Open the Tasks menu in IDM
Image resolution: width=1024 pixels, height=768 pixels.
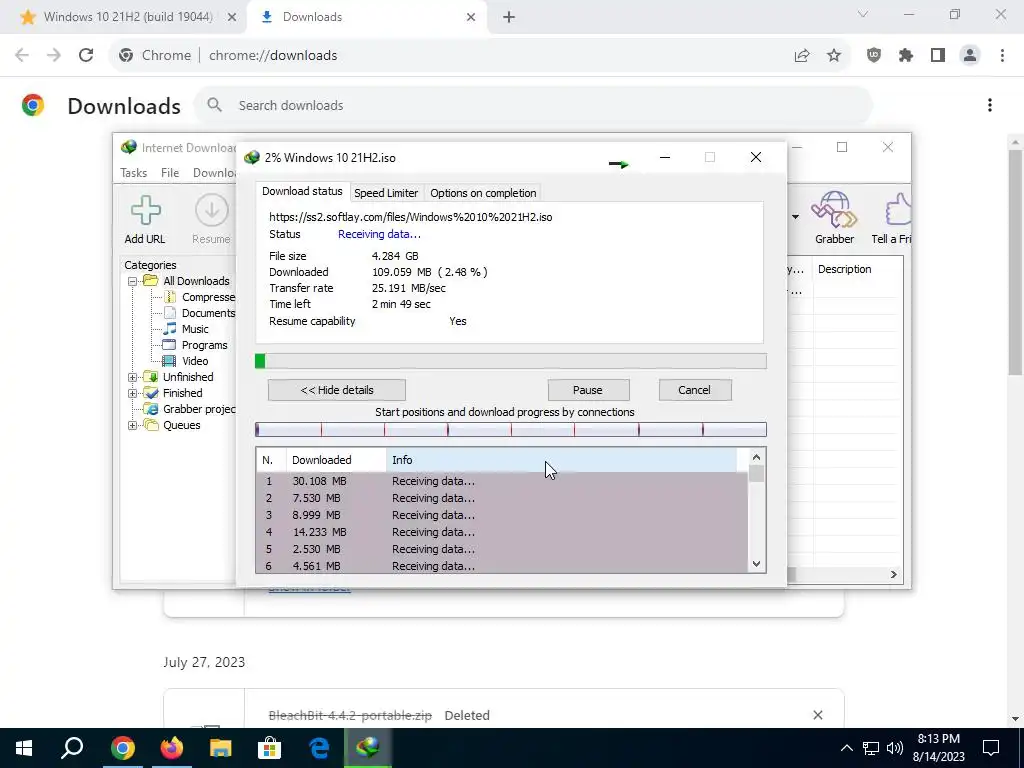133,172
